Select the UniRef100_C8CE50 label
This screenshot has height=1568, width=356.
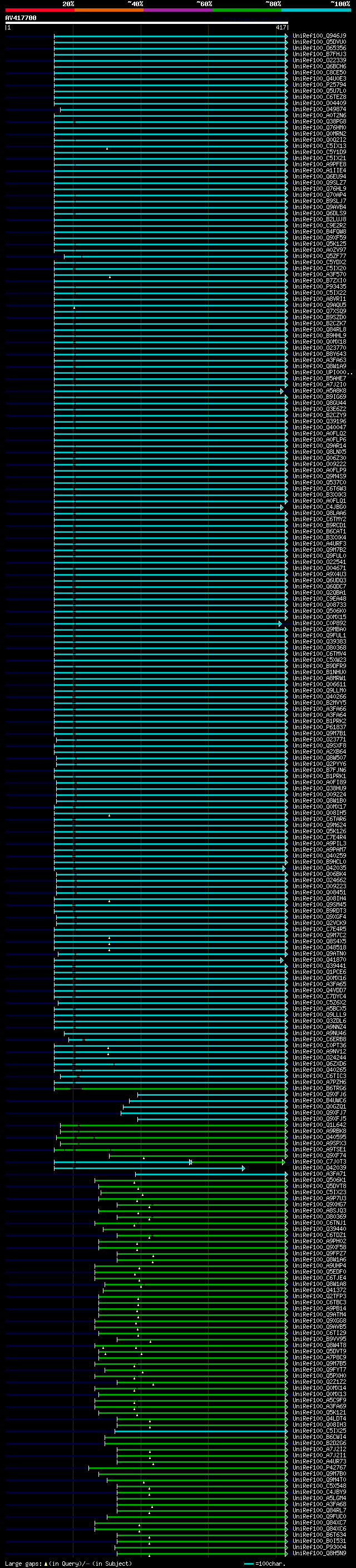(319, 72)
